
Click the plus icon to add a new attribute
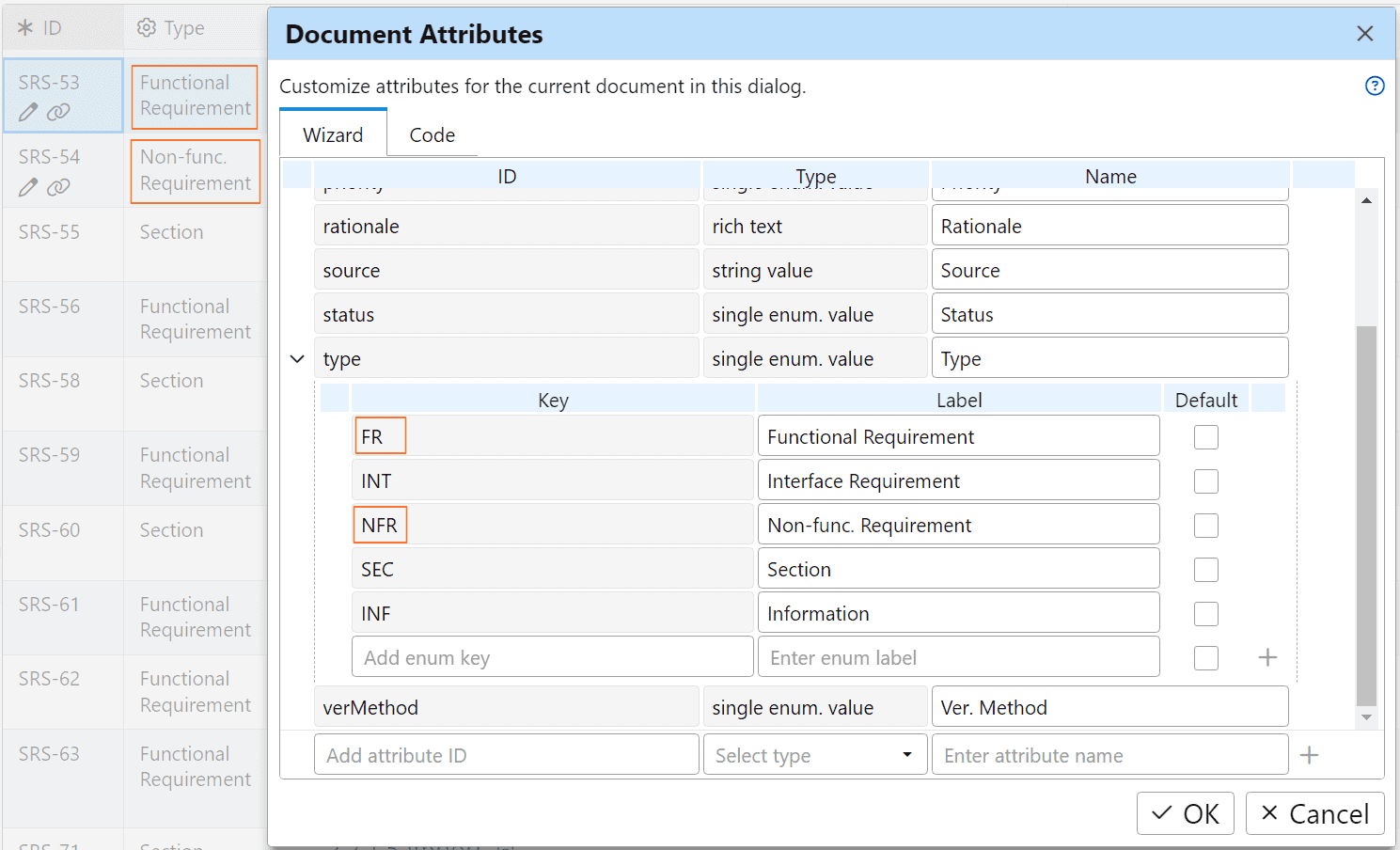(x=1309, y=754)
